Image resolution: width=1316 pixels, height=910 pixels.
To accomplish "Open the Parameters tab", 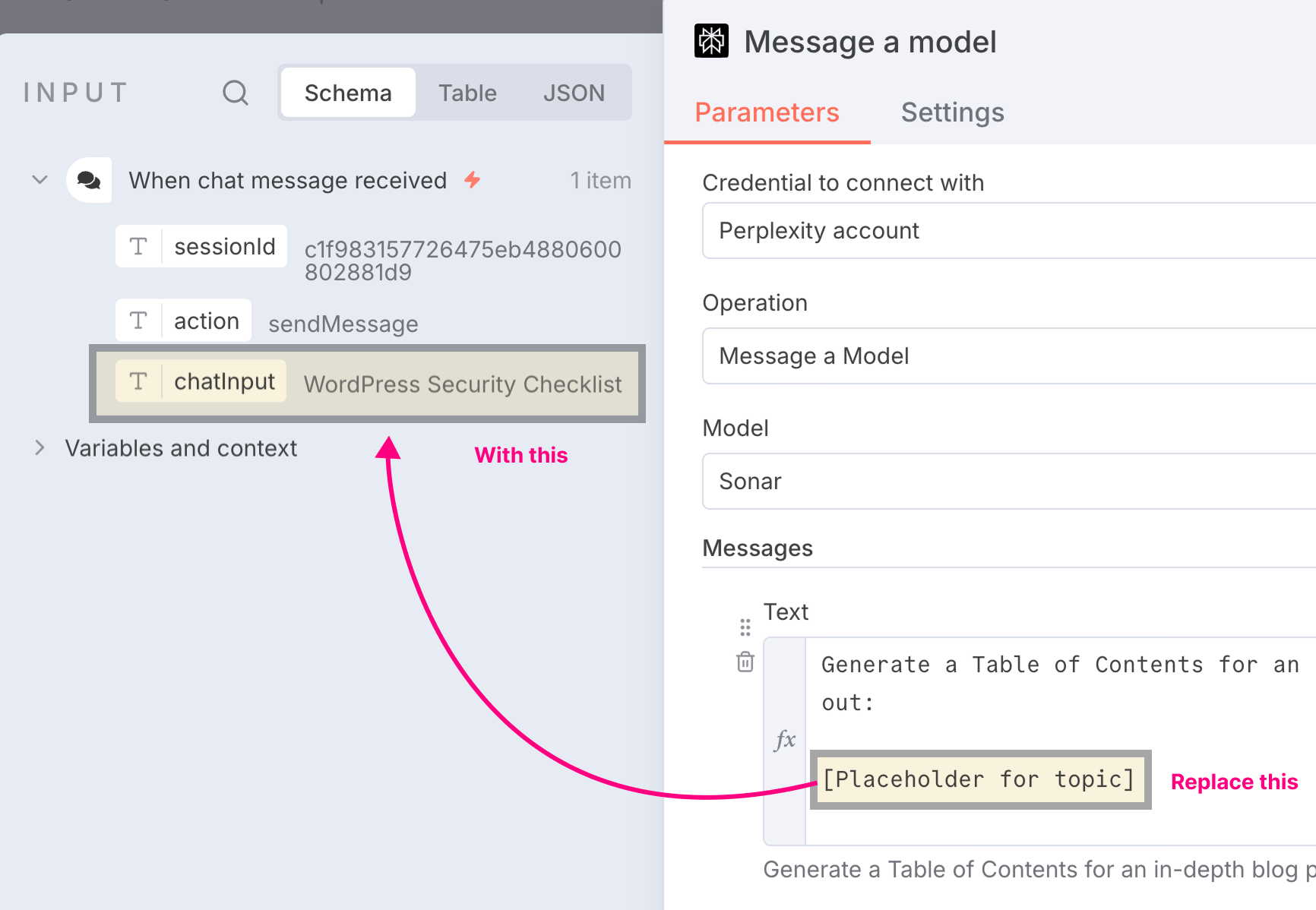I will pos(767,112).
